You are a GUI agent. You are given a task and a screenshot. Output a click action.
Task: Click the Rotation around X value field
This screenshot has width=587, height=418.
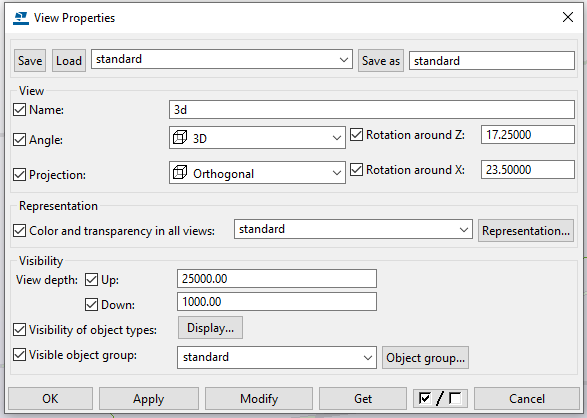(x=527, y=170)
